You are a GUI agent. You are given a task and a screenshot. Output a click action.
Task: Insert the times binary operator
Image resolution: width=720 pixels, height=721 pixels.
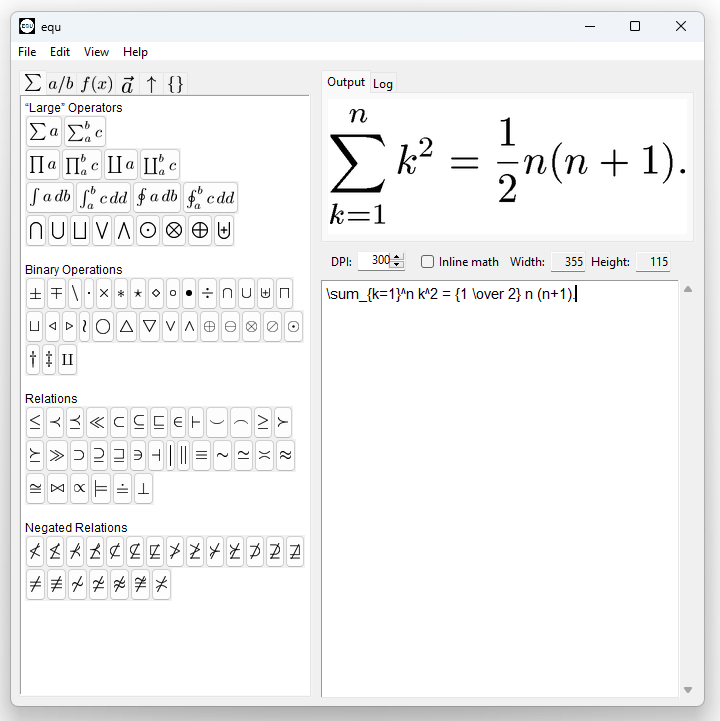pyautogui.click(x=104, y=293)
